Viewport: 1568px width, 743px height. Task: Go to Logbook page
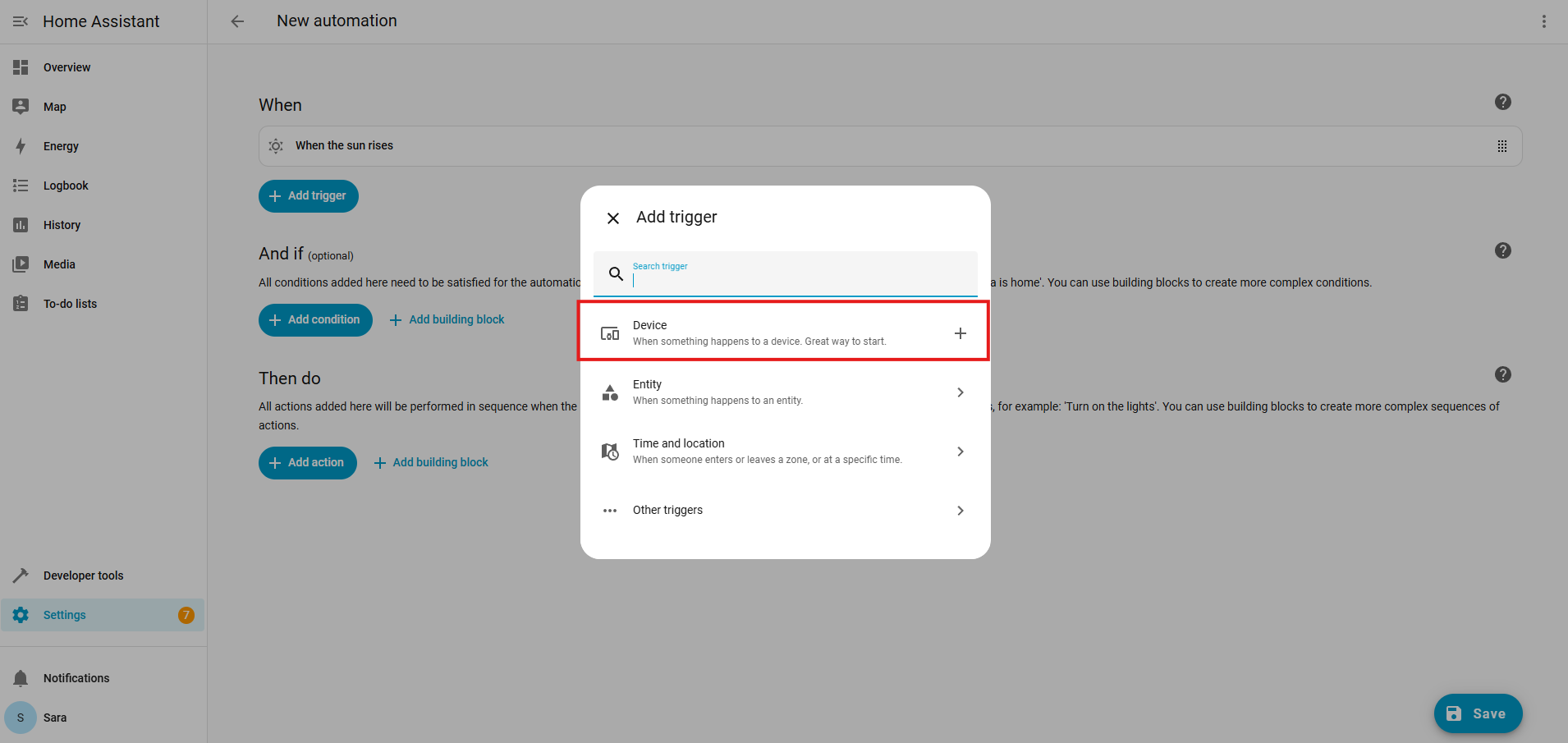coord(66,186)
